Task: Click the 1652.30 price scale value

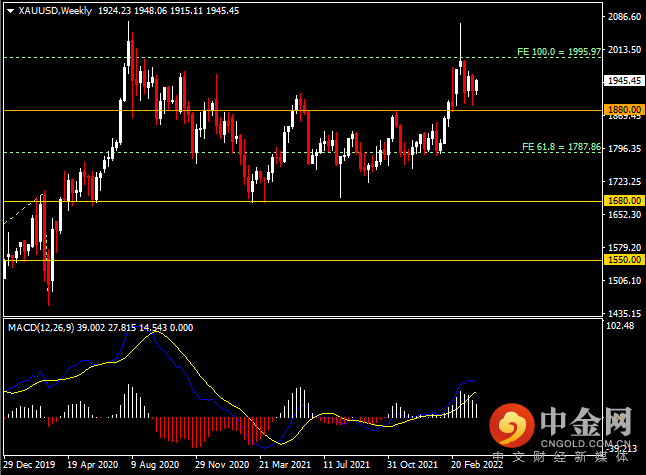Action: pos(625,215)
